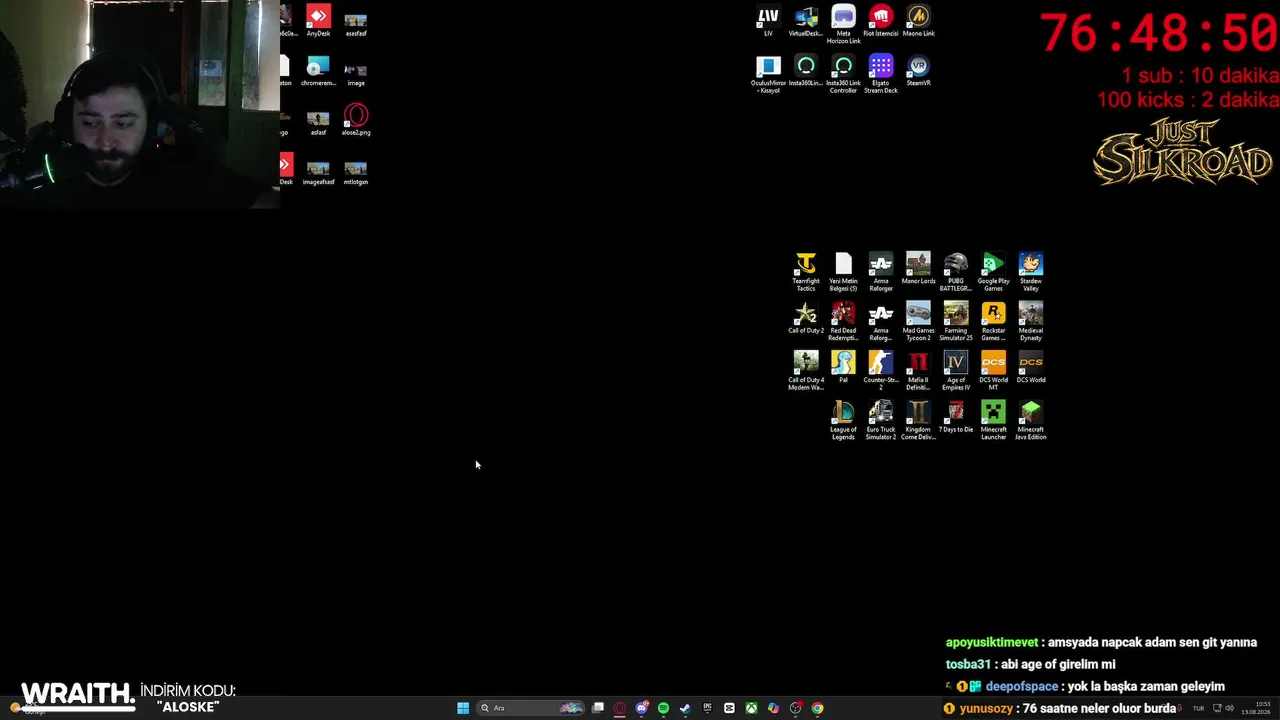Click chat username apoyusiktimevet

(992, 643)
